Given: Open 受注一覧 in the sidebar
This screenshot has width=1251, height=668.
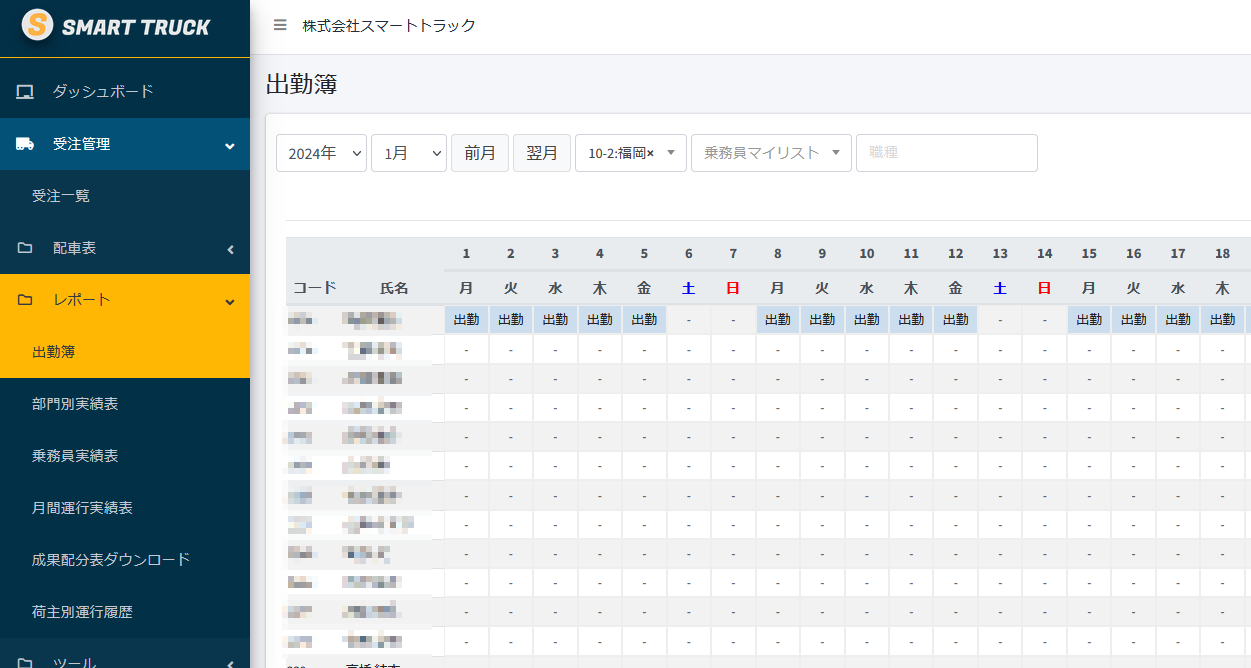Looking at the screenshot, I should pyautogui.click(x=61, y=196).
